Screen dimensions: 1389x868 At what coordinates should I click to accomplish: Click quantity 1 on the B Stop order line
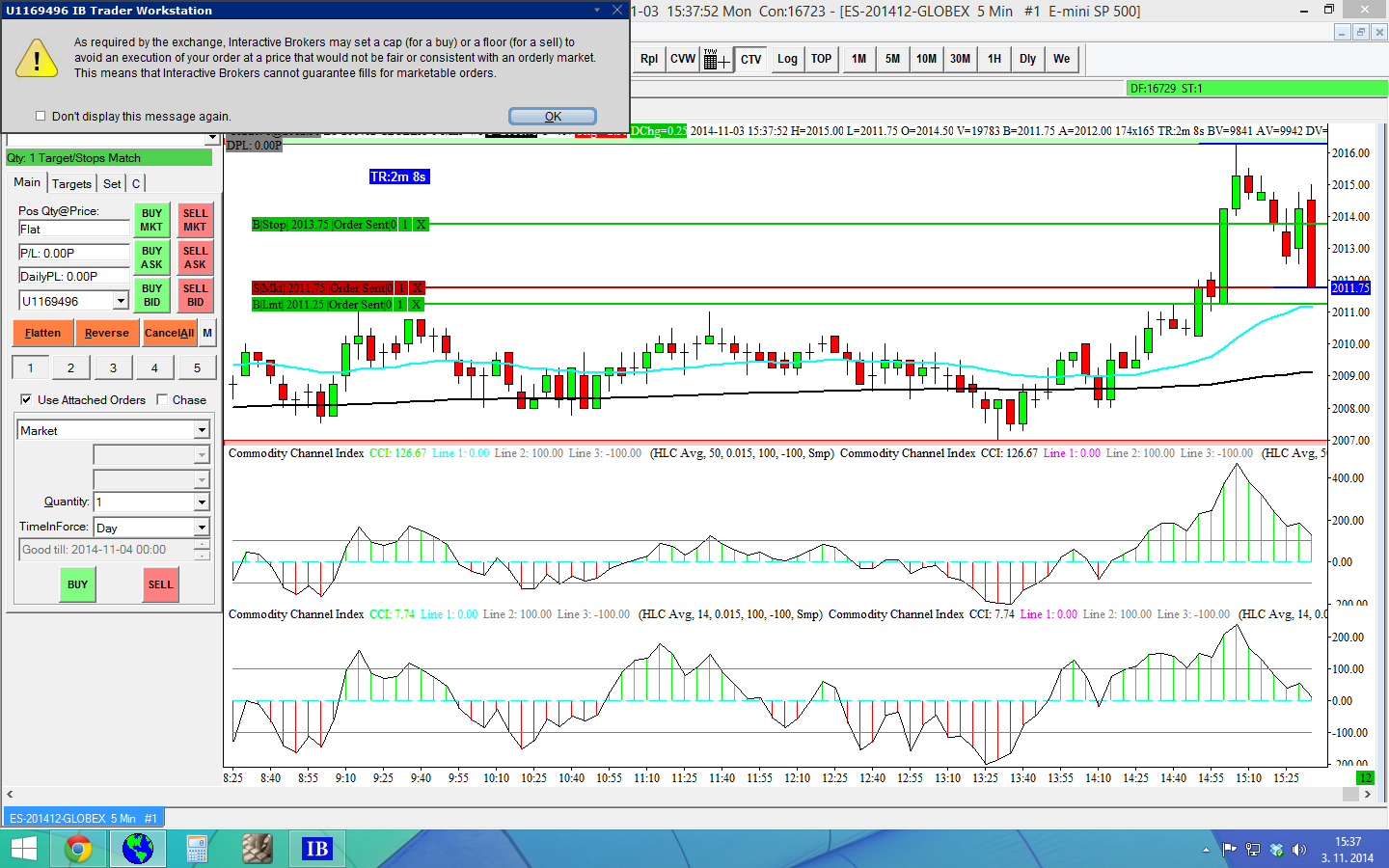coord(405,225)
